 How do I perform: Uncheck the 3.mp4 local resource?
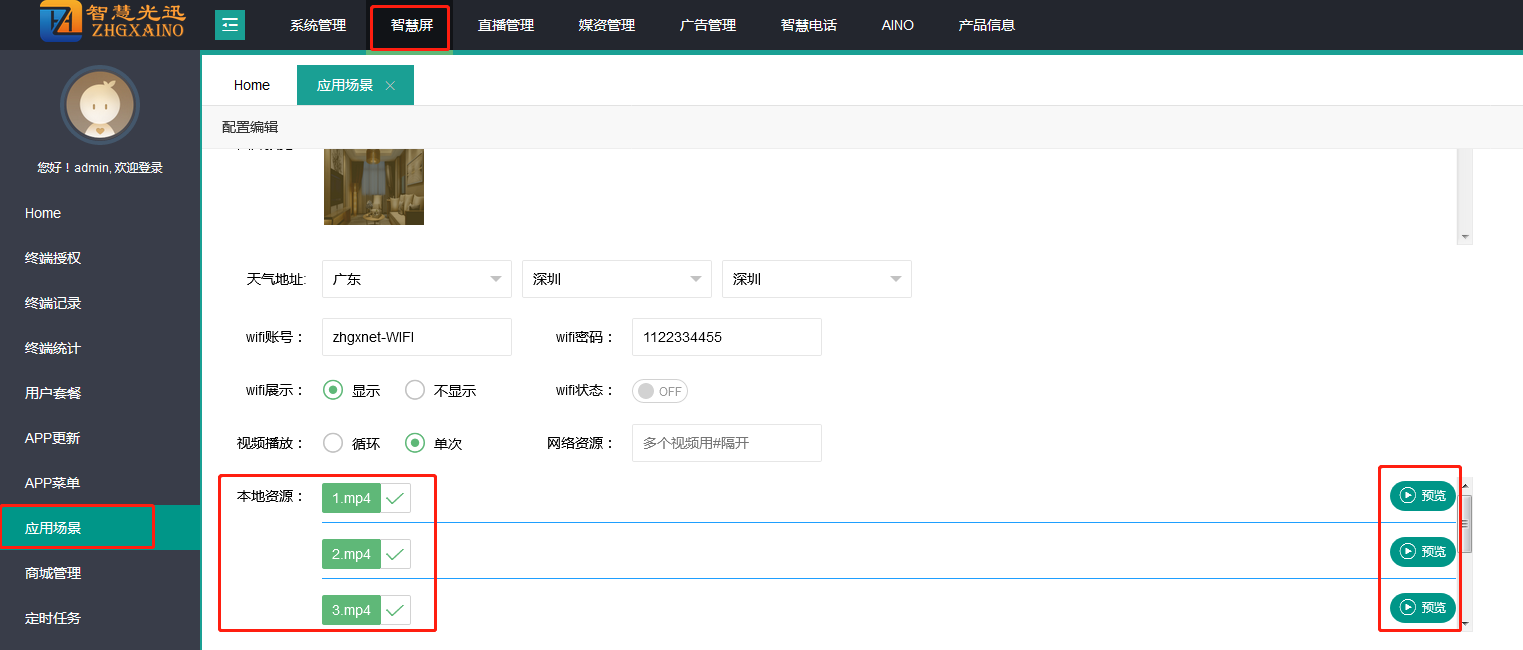click(395, 610)
